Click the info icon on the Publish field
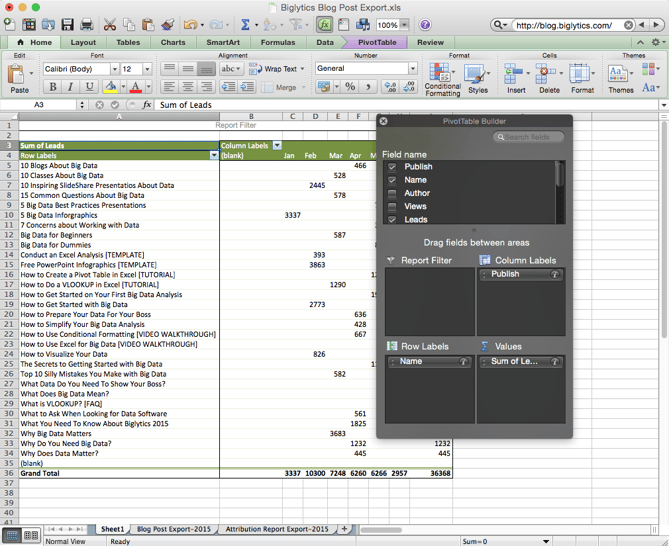 pyautogui.click(x=555, y=274)
